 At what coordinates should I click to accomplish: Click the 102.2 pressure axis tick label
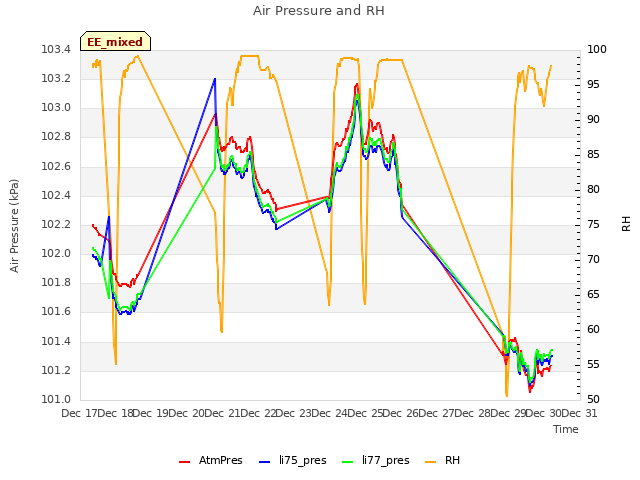(x=56, y=224)
